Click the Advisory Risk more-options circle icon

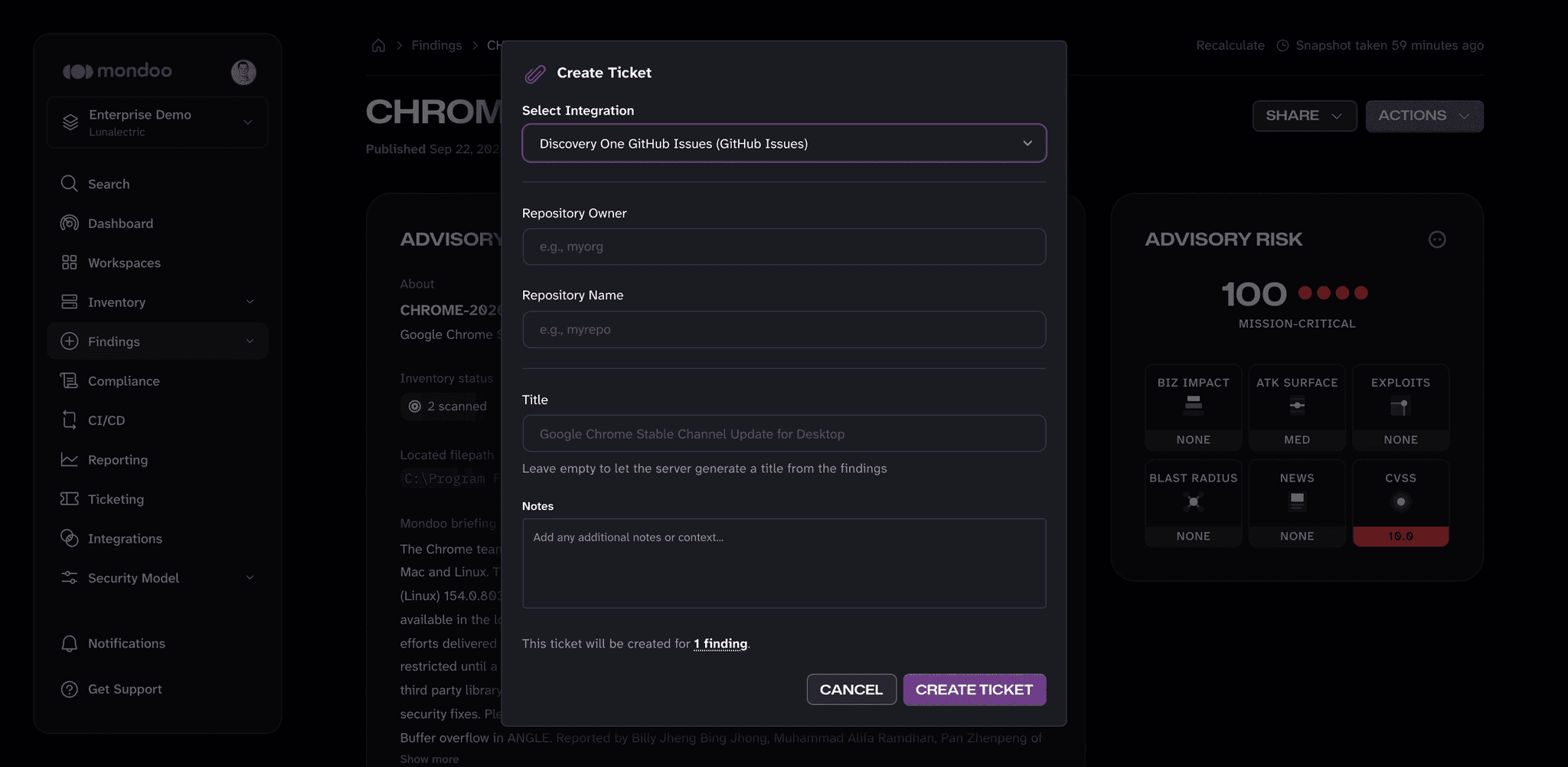click(x=1437, y=240)
